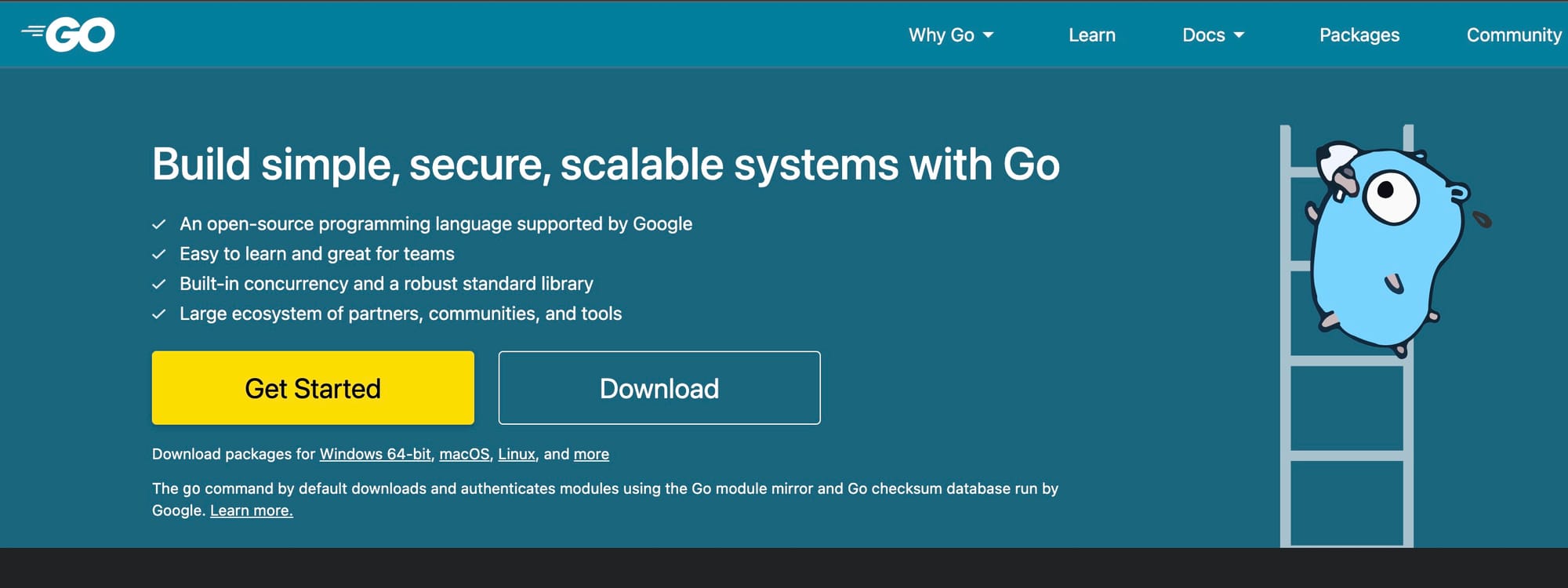Click the yellow Get Started button
The height and width of the screenshot is (588, 1568).
pos(313,388)
